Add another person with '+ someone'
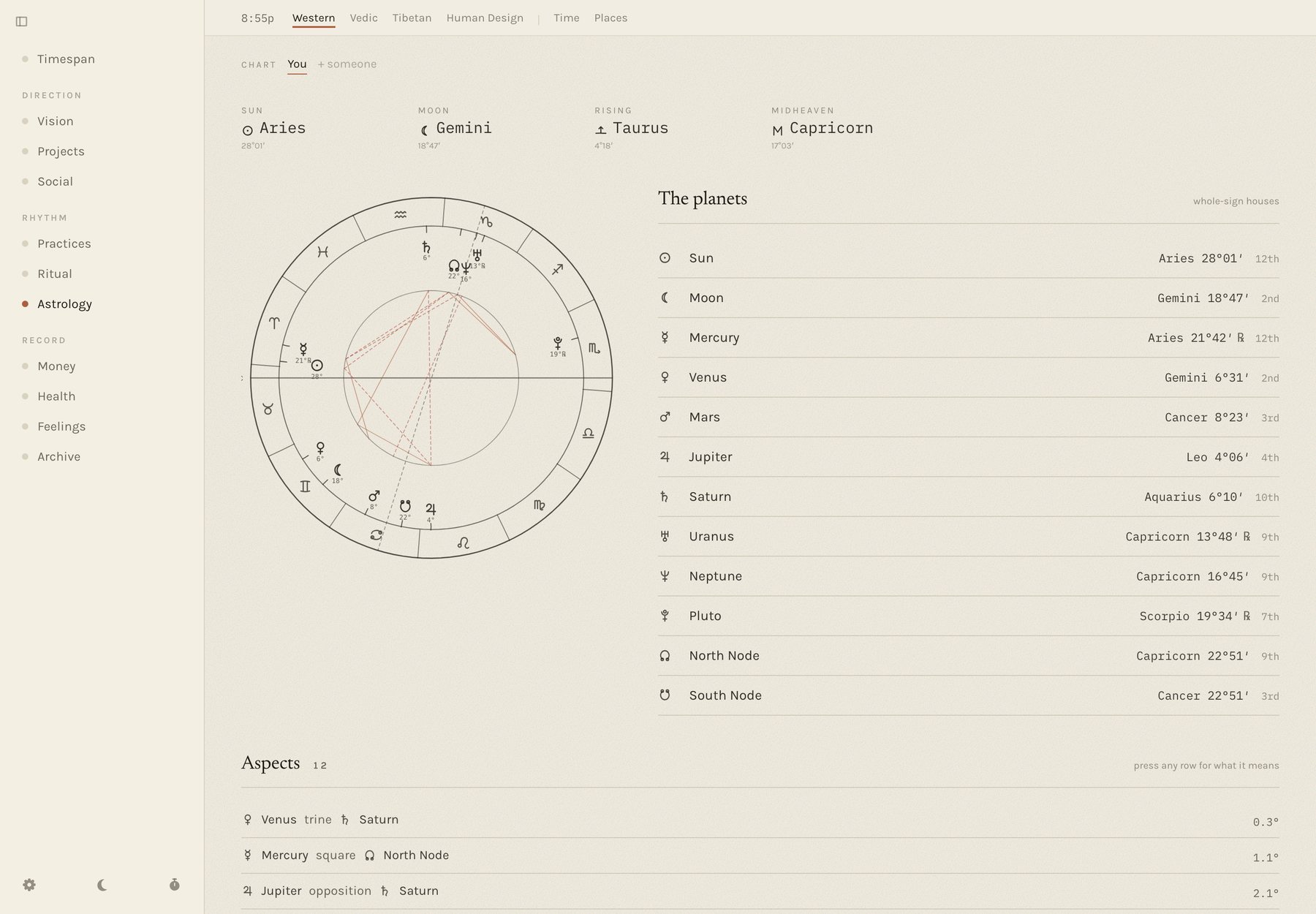Viewport: 1316px width, 914px height. click(347, 64)
